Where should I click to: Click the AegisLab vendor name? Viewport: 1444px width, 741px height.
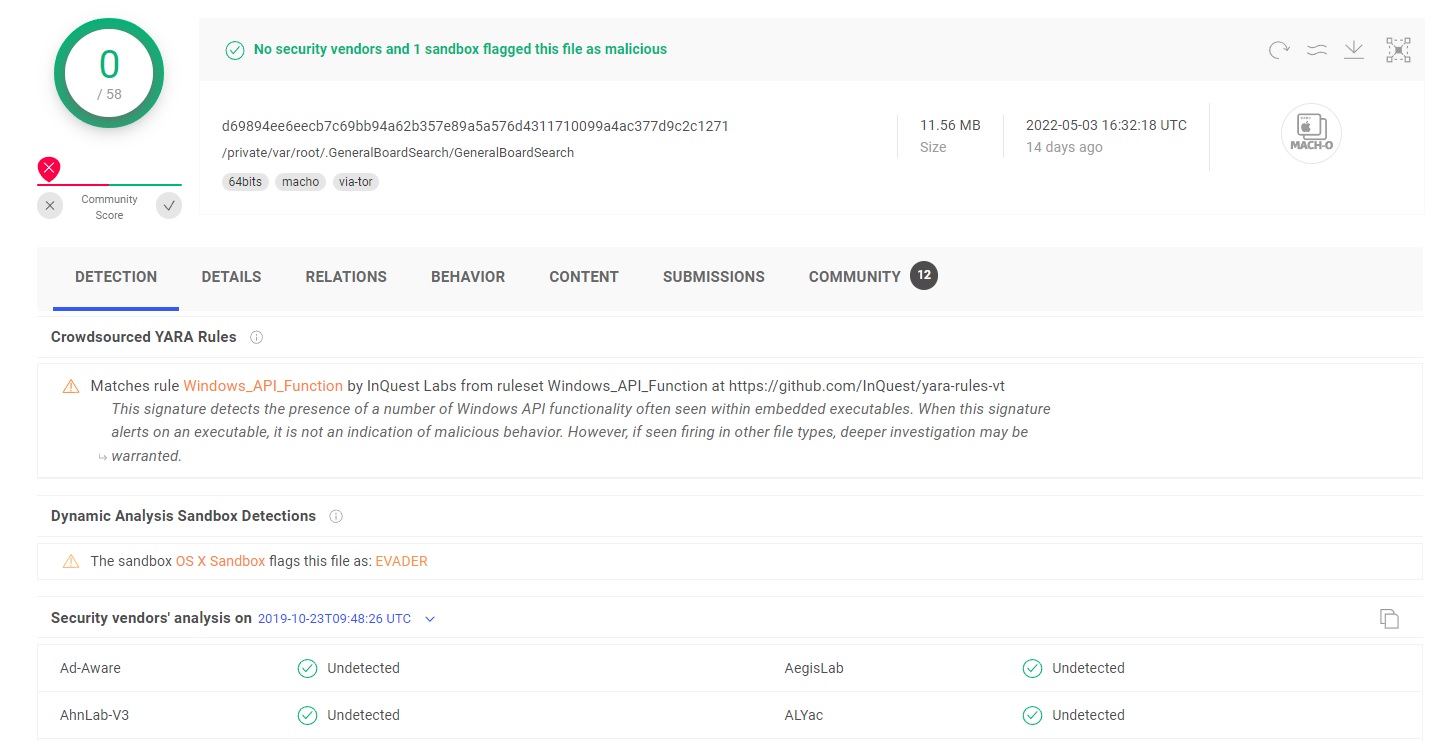[x=814, y=668]
